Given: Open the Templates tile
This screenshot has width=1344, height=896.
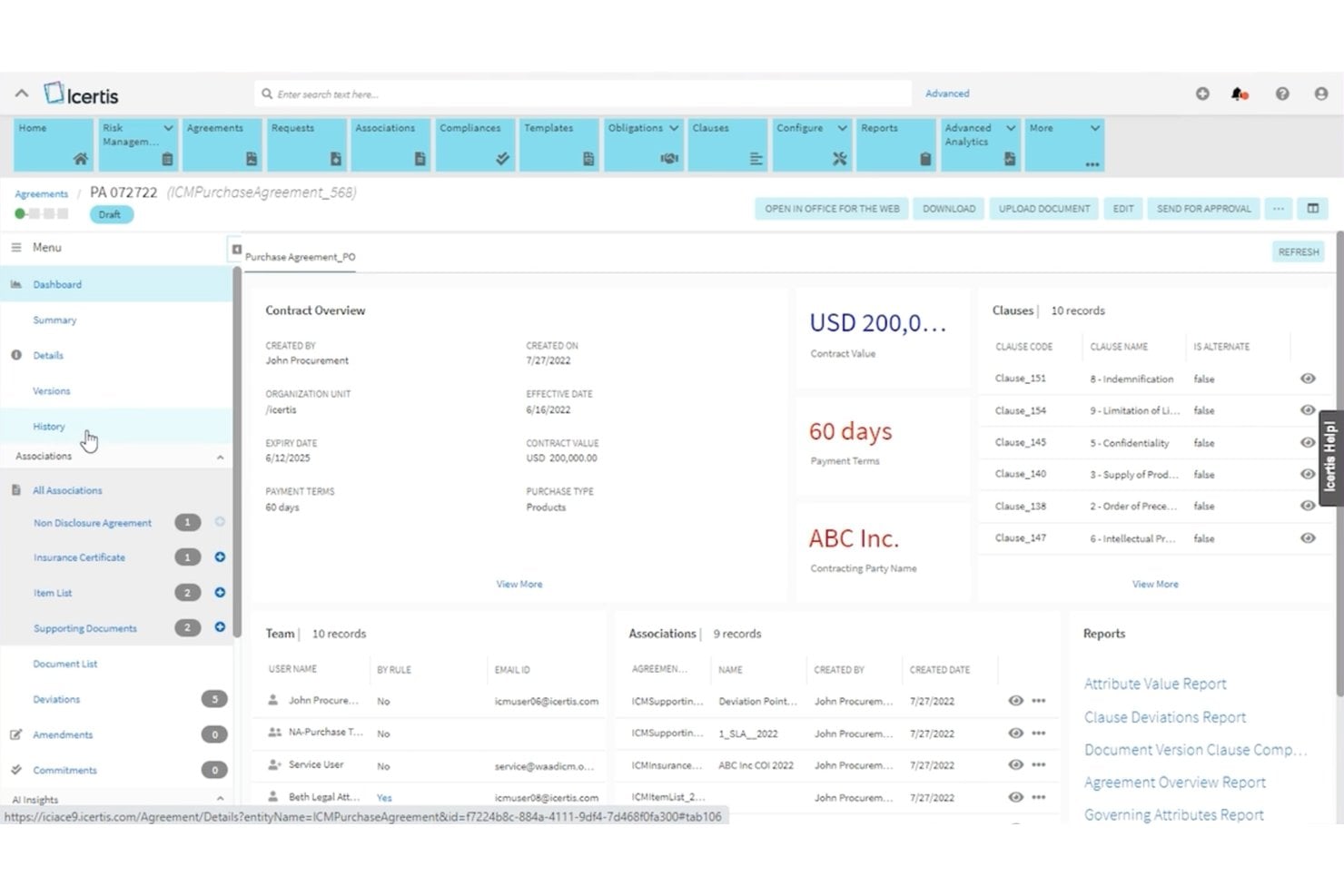Looking at the screenshot, I should (559, 144).
